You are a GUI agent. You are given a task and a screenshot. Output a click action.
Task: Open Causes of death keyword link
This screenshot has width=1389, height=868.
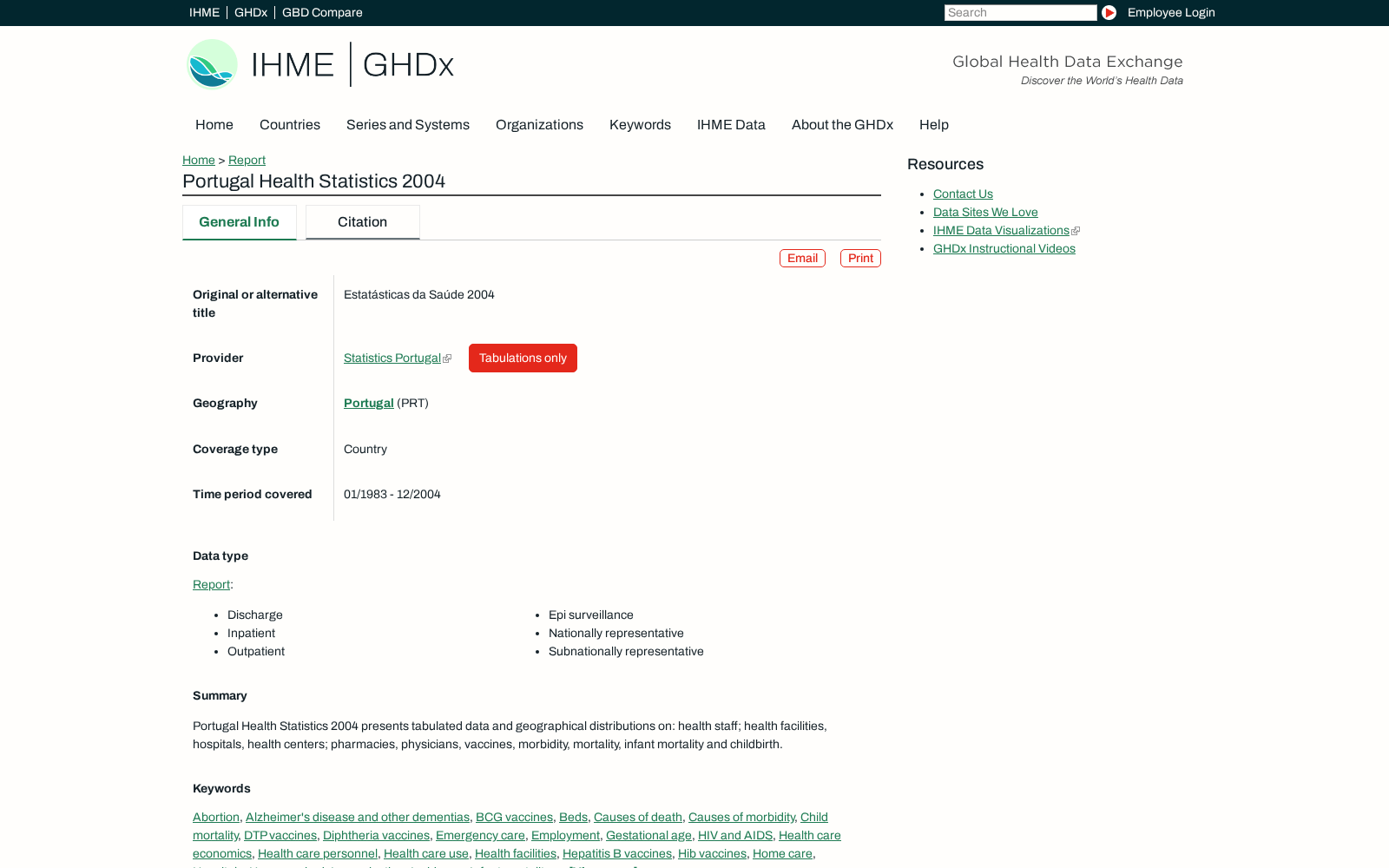coord(638,818)
